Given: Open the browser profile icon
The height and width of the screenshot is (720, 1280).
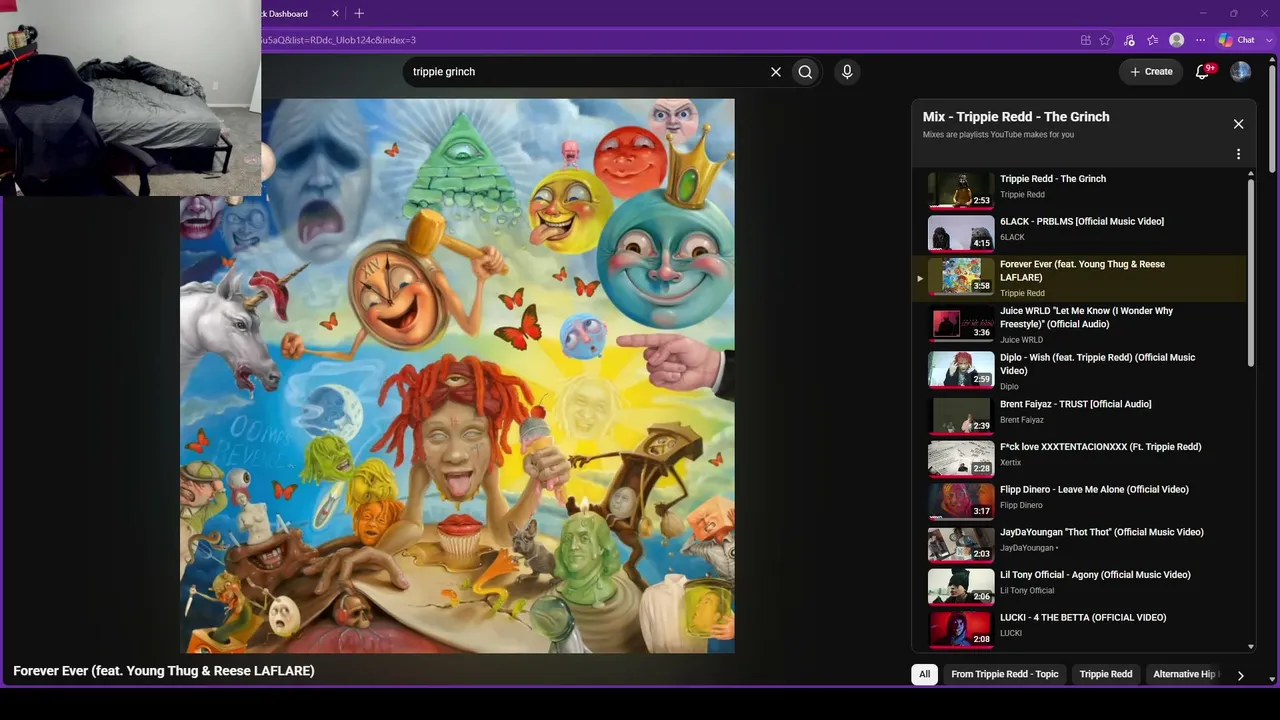Looking at the screenshot, I should pyautogui.click(x=1177, y=40).
